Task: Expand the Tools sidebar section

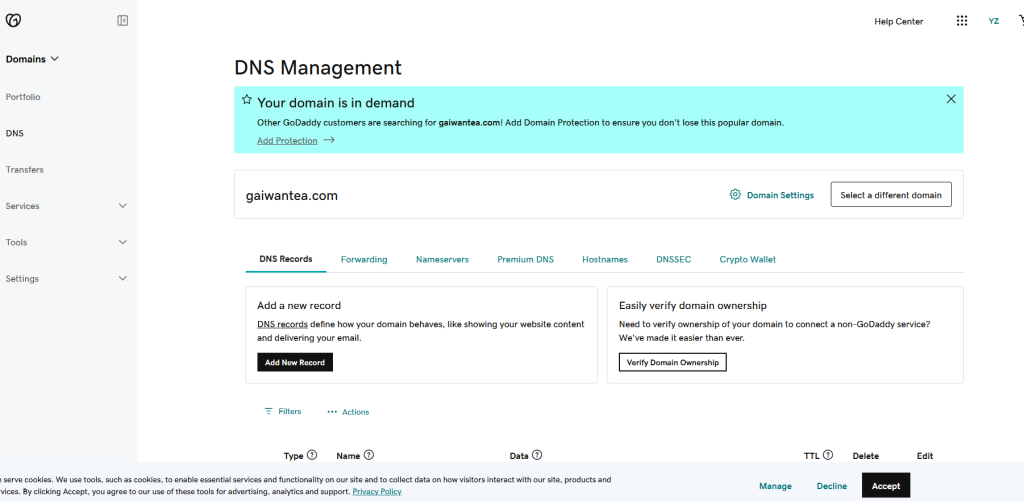Action: [x=122, y=242]
